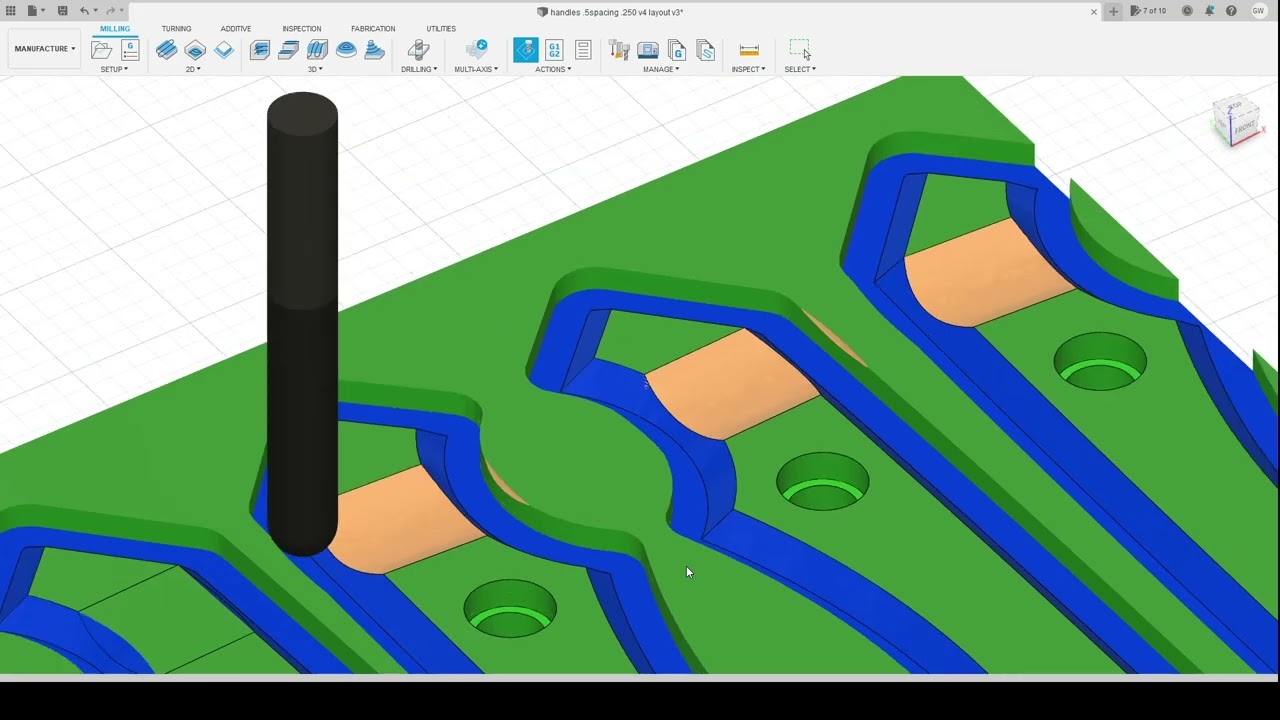This screenshot has height=720, width=1280.
Task: Select the 3D Scallop tool
Action: click(375, 50)
